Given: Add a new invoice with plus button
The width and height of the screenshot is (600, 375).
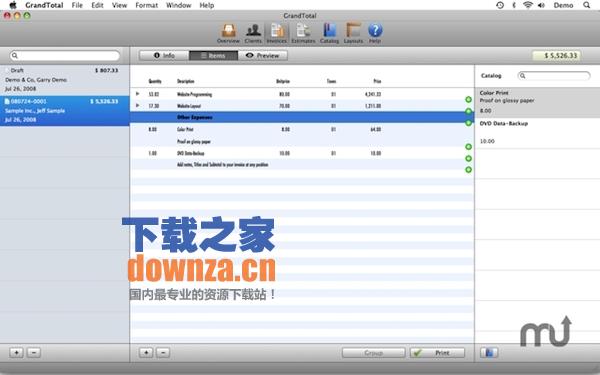Looking at the screenshot, I should tap(16, 352).
